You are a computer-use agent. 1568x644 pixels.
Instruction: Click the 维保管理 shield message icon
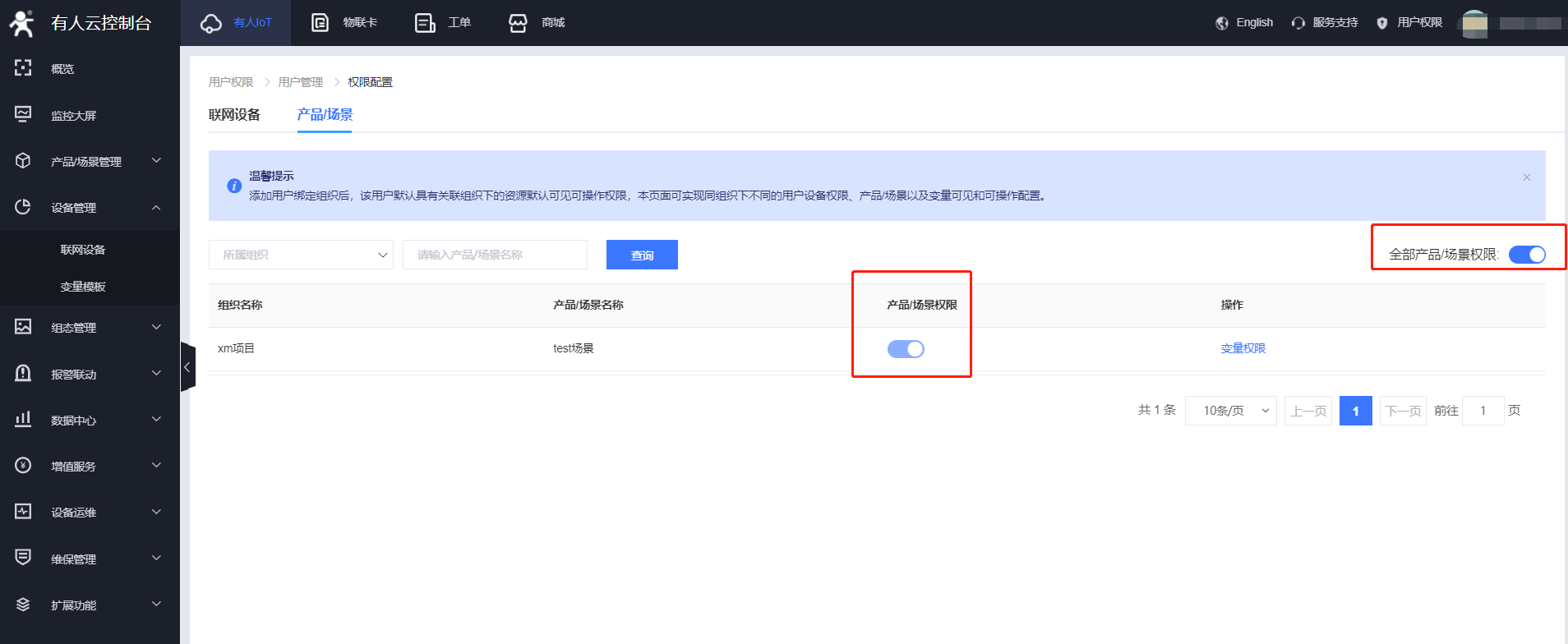tap(23, 558)
